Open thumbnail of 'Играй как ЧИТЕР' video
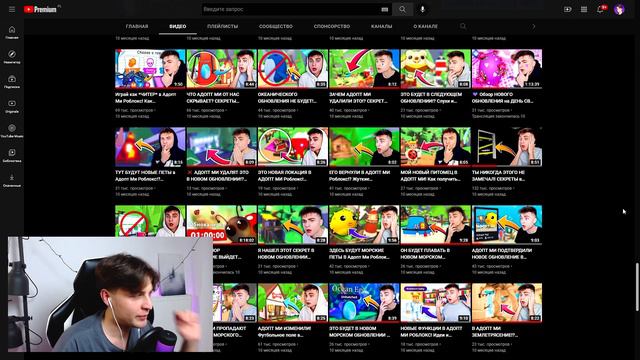 click(x=150, y=69)
